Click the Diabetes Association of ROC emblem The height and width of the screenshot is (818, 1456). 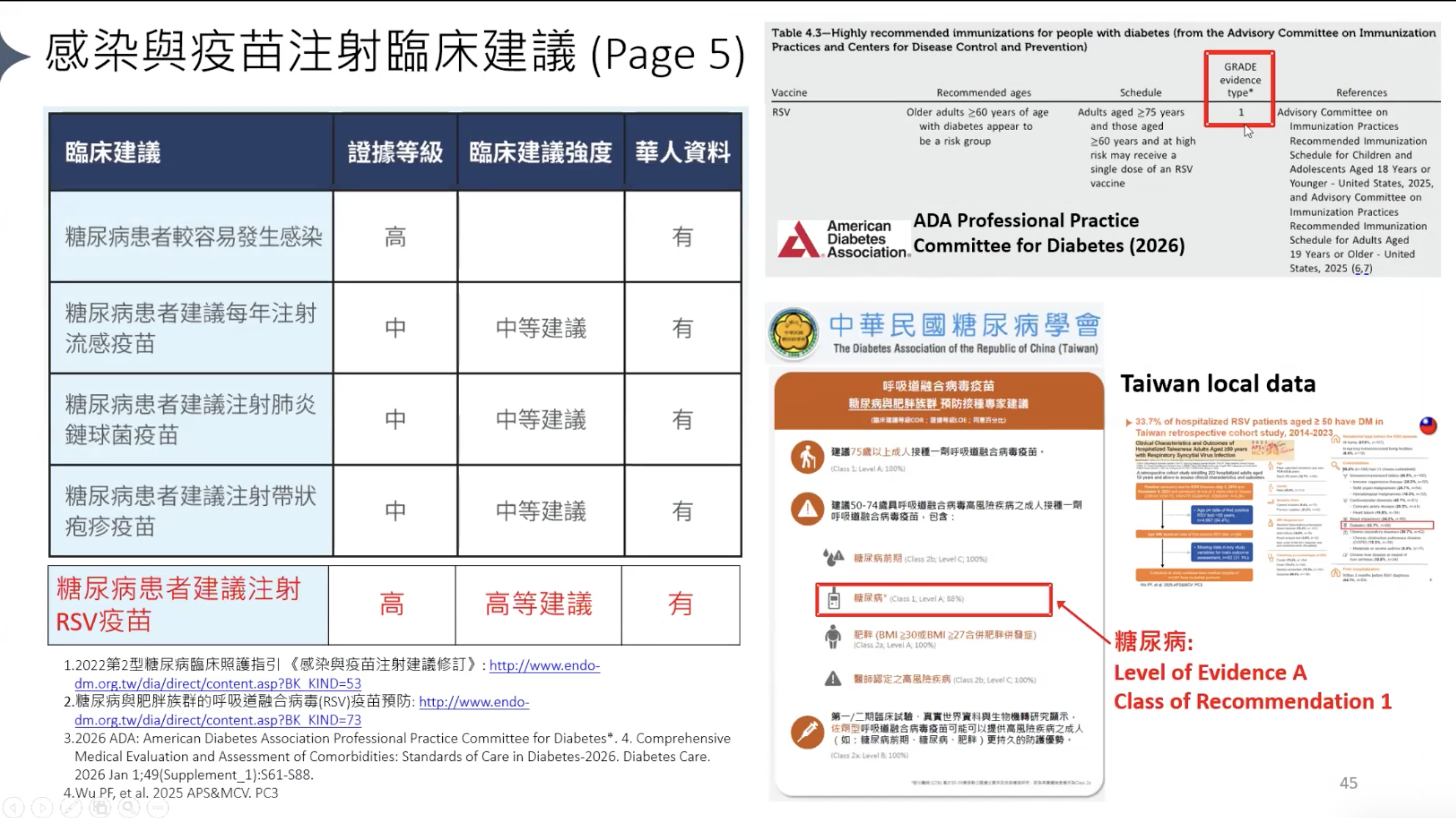pyautogui.click(x=794, y=333)
